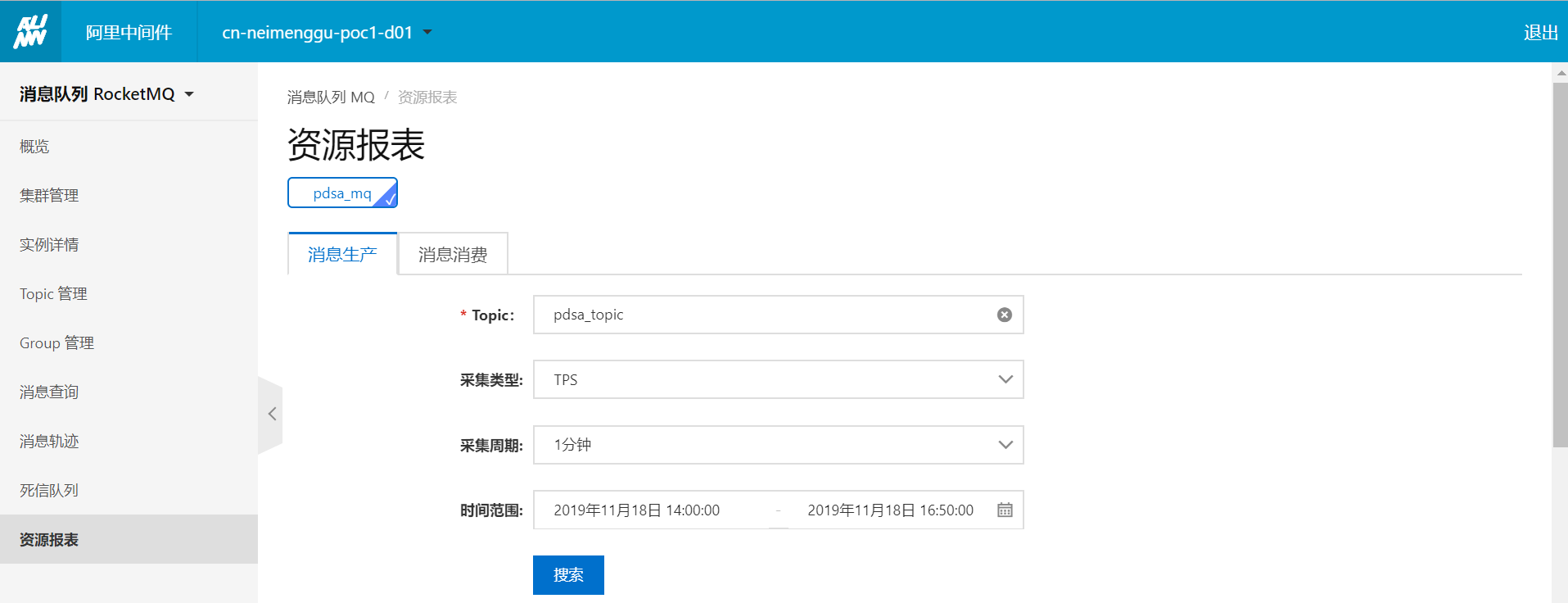Go to 消息队列 MQ breadcrumb link
This screenshot has width=1568, height=603.
(331, 97)
